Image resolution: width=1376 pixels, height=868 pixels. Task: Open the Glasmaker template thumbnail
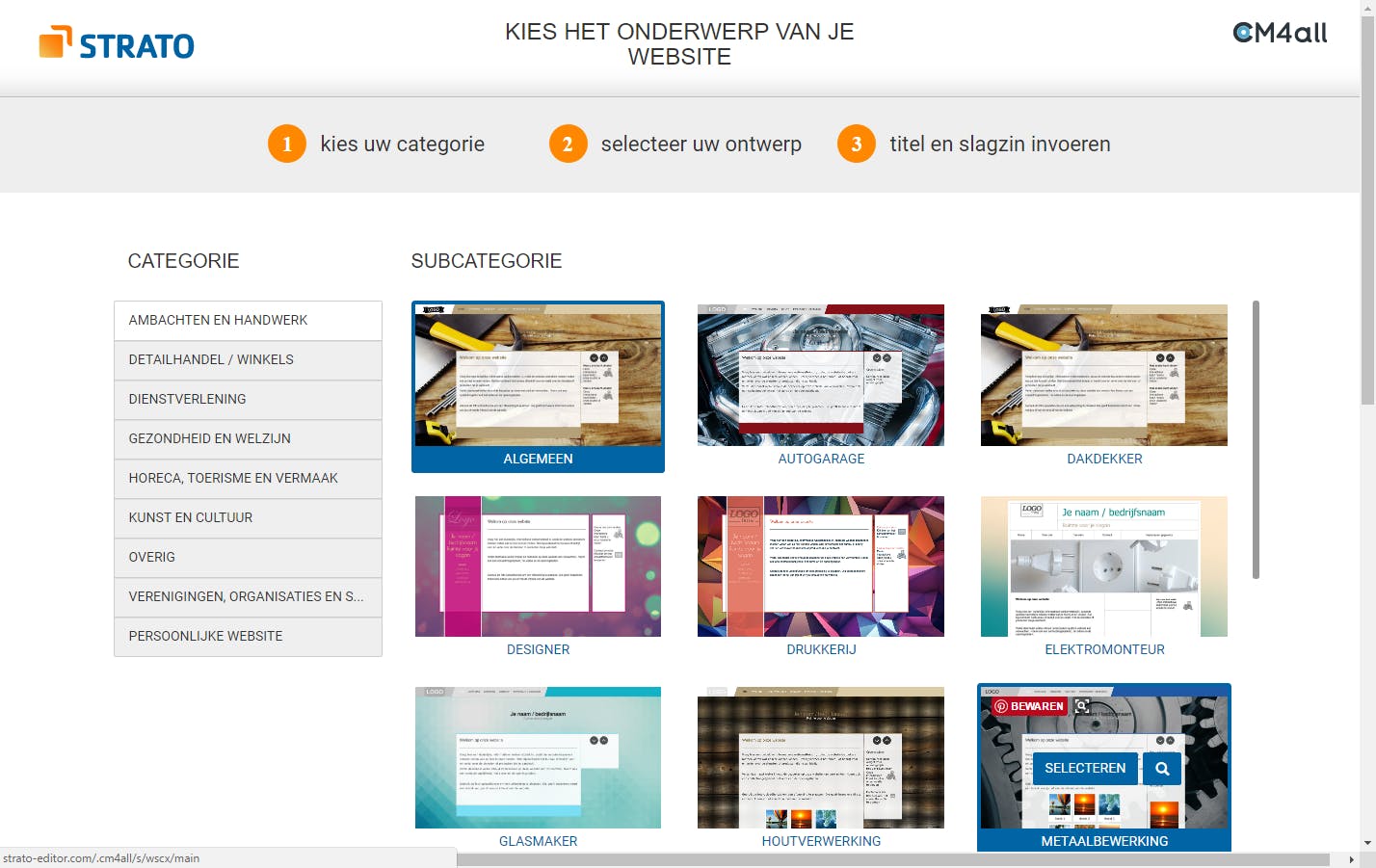(538, 757)
